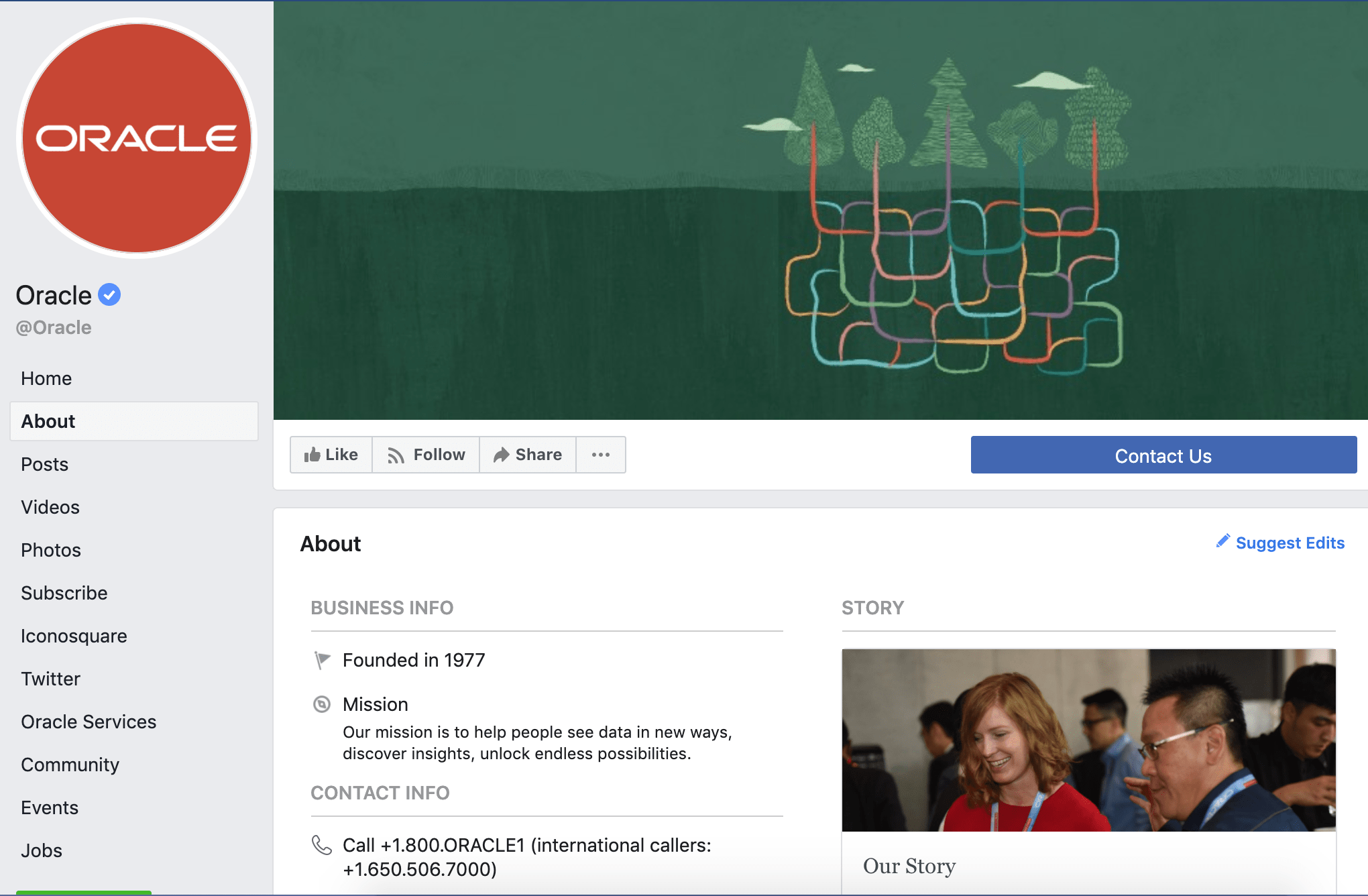
Task: Select Photos from the page menu
Action: point(51,550)
